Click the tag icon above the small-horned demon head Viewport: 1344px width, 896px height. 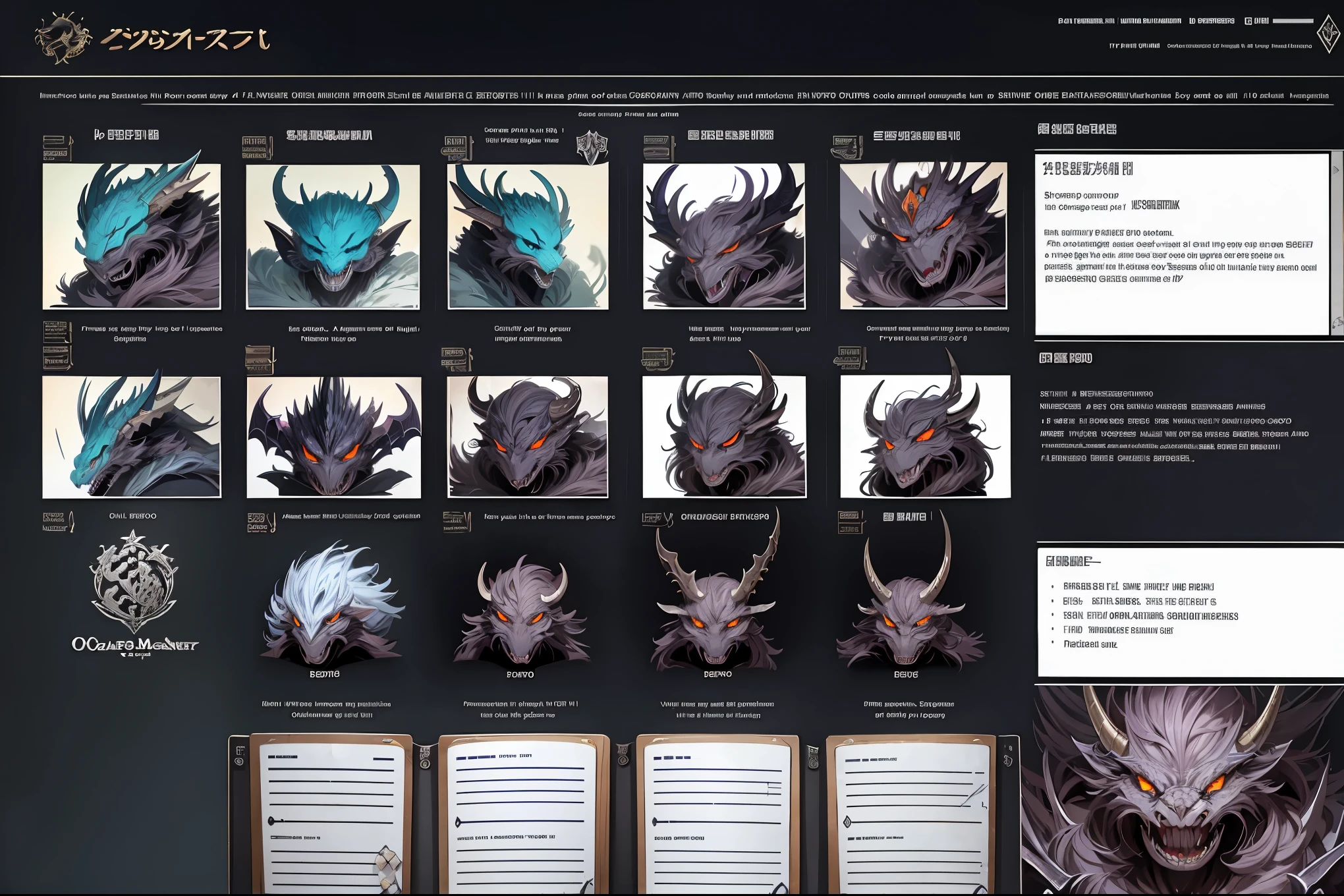click(x=457, y=521)
